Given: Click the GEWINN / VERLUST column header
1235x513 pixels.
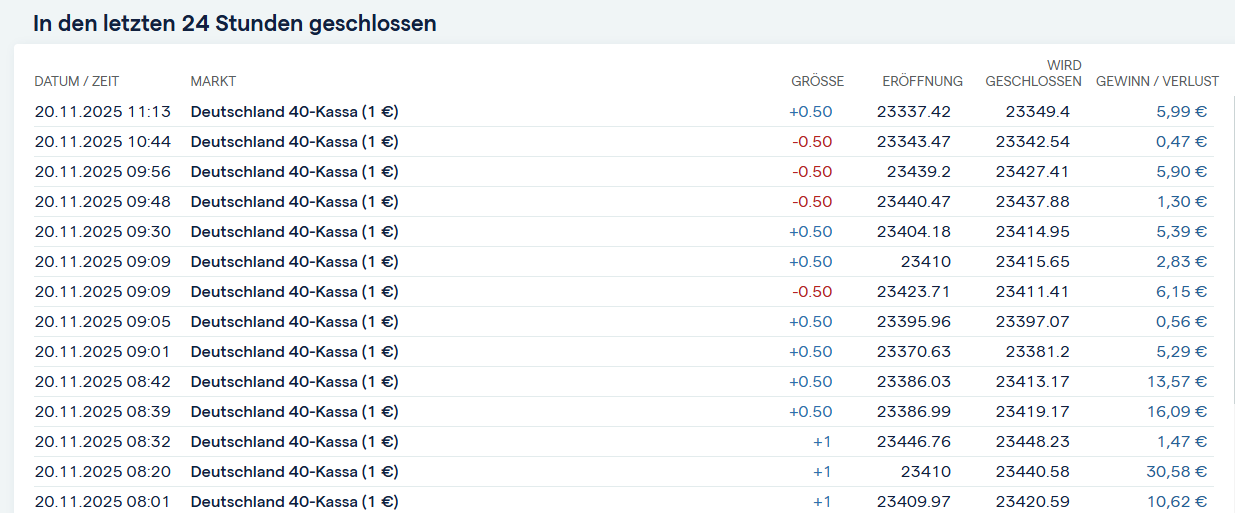Looking at the screenshot, I should tap(1157, 81).
